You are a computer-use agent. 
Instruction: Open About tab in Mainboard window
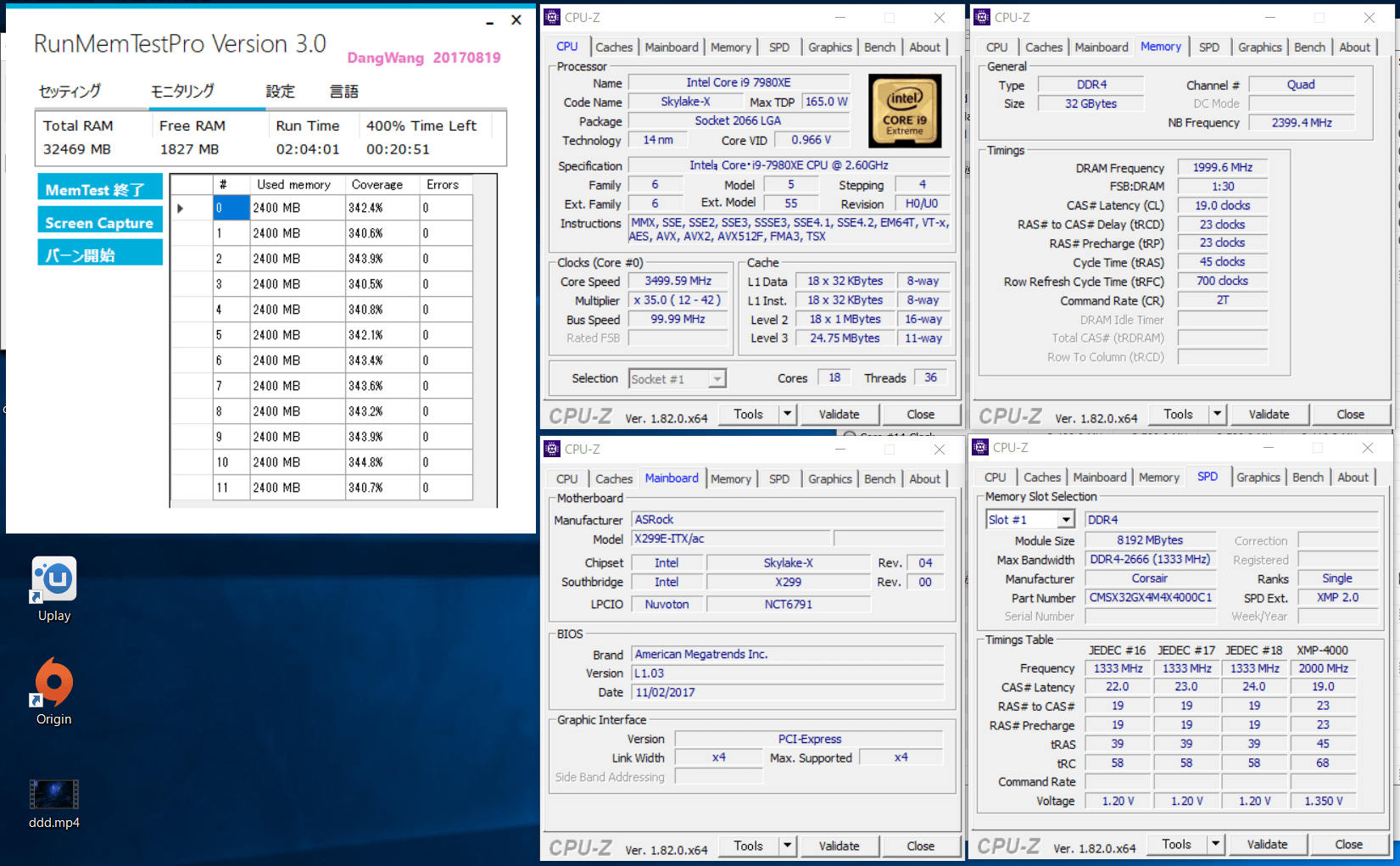point(924,479)
